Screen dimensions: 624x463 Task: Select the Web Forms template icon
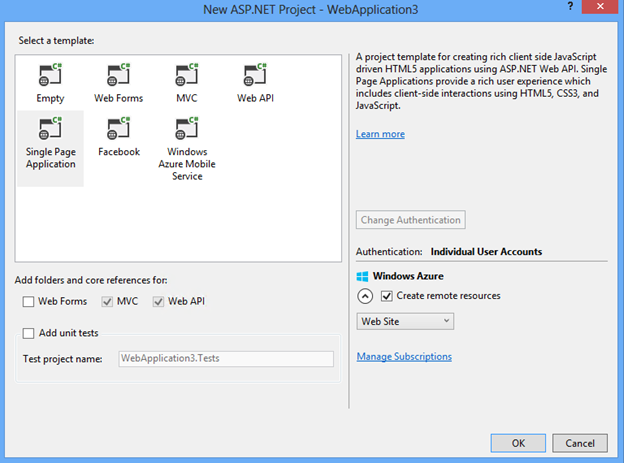coord(119,75)
